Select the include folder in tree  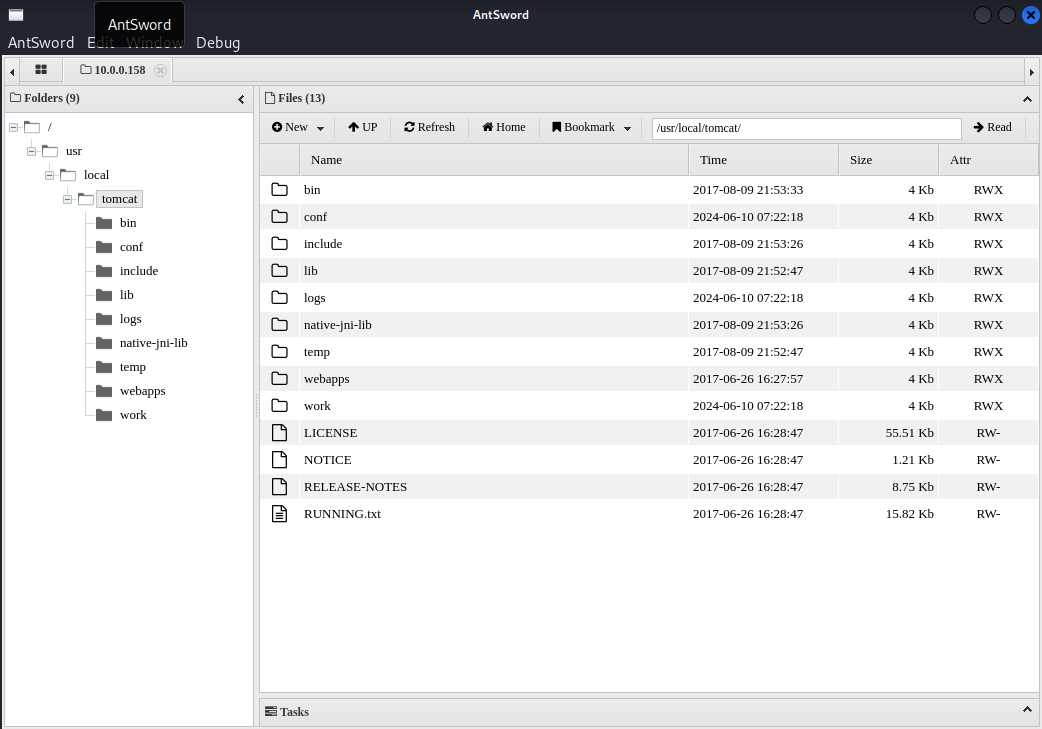pyautogui.click(x=139, y=270)
